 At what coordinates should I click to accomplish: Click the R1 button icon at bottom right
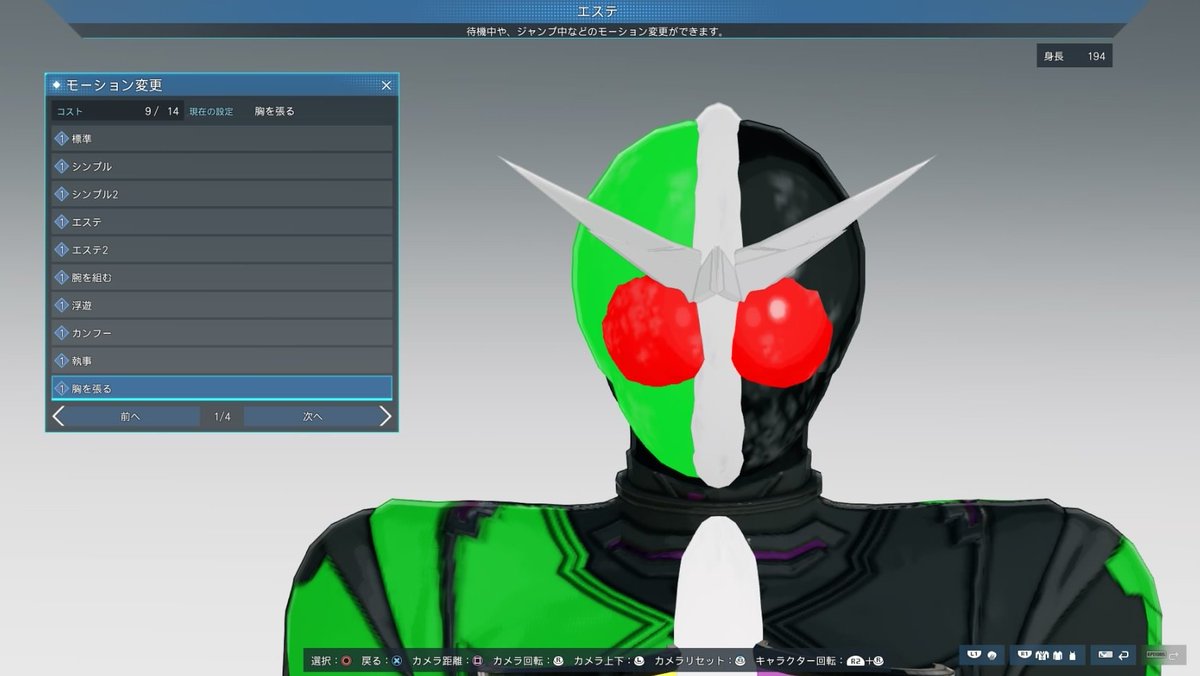(1024, 654)
